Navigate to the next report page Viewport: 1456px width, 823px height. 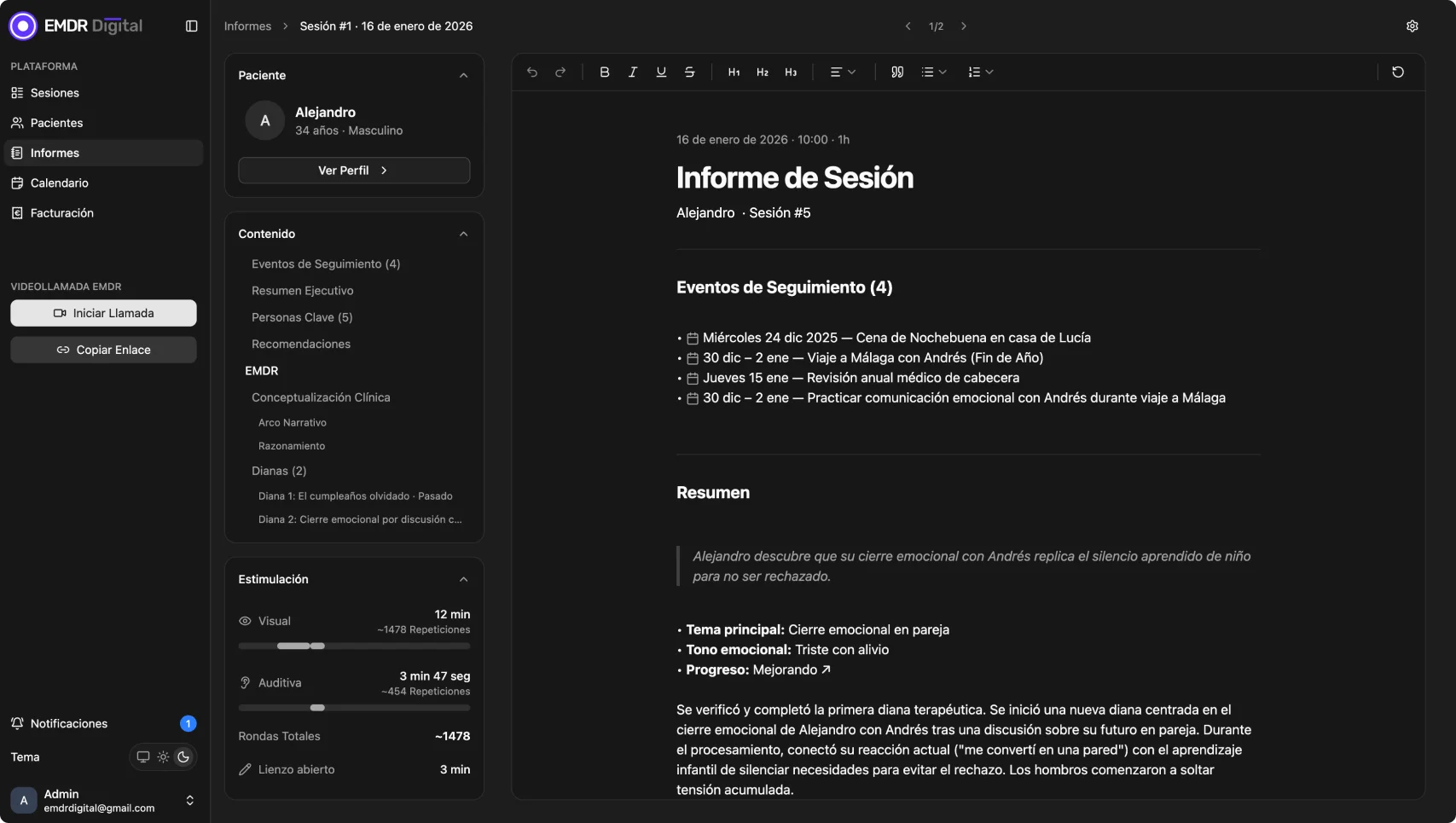pos(963,26)
